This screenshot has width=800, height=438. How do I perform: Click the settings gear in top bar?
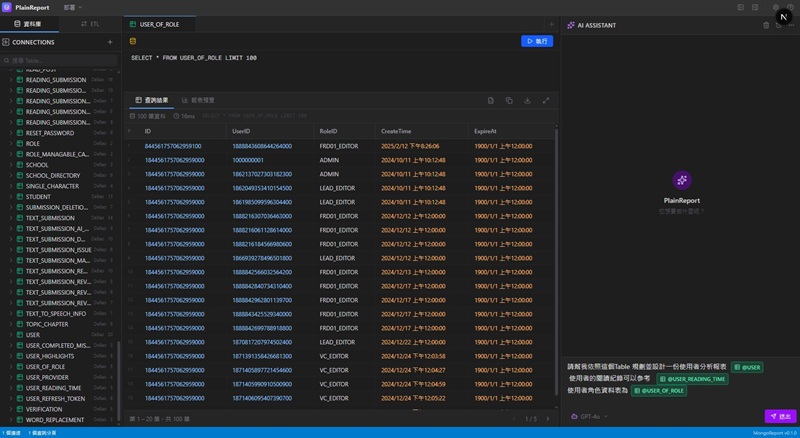pyautogui.click(x=776, y=7)
